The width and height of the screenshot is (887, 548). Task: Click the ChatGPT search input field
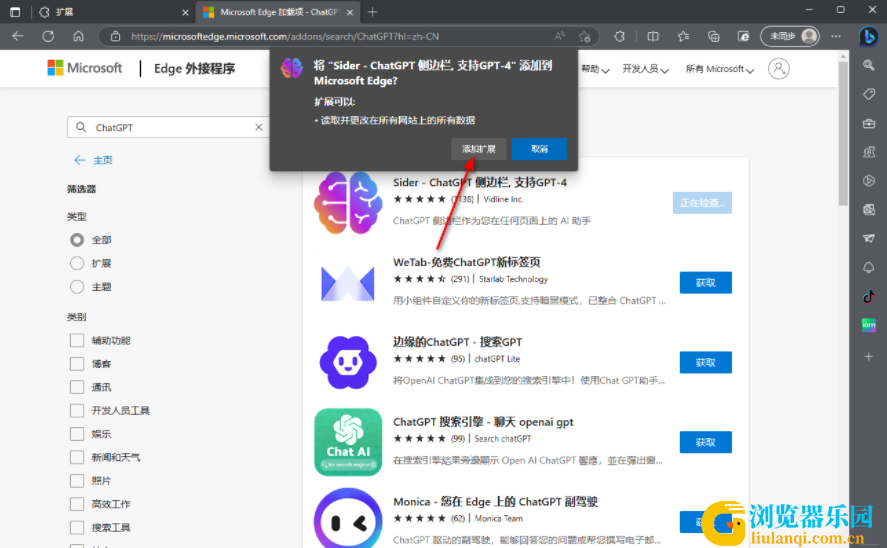tap(170, 127)
